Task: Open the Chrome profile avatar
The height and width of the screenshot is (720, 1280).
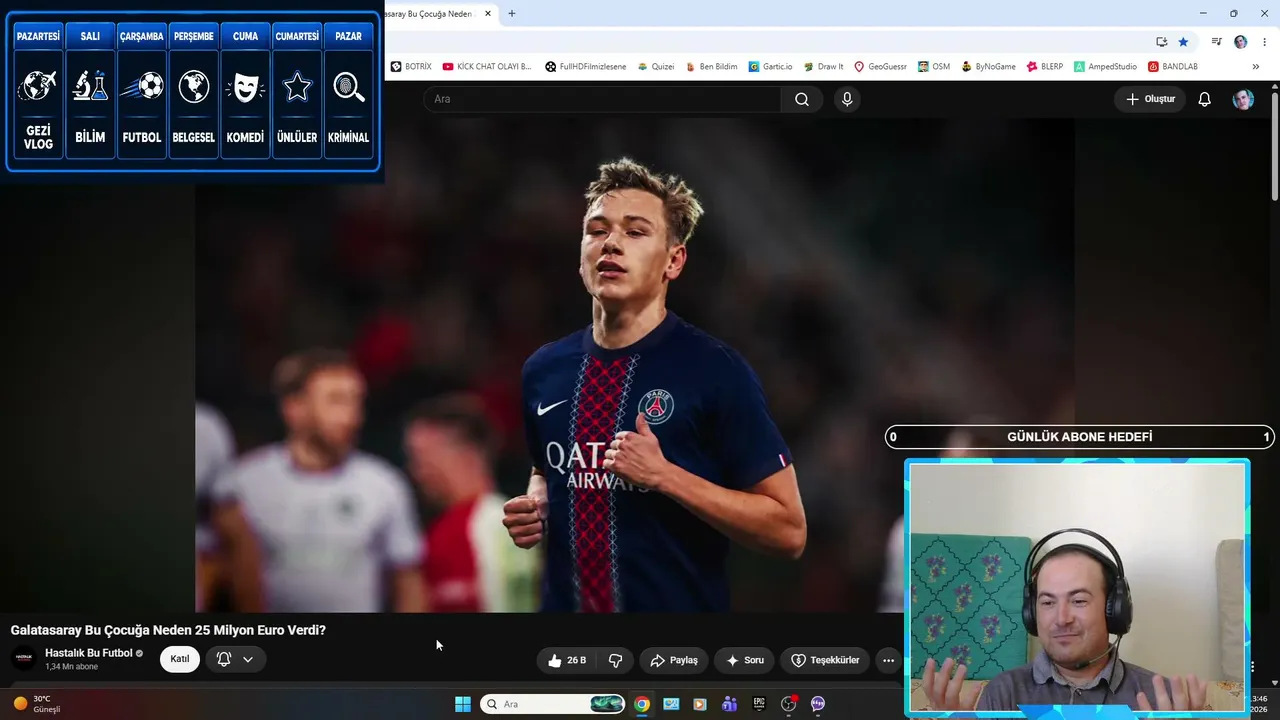Action: [x=1241, y=42]
